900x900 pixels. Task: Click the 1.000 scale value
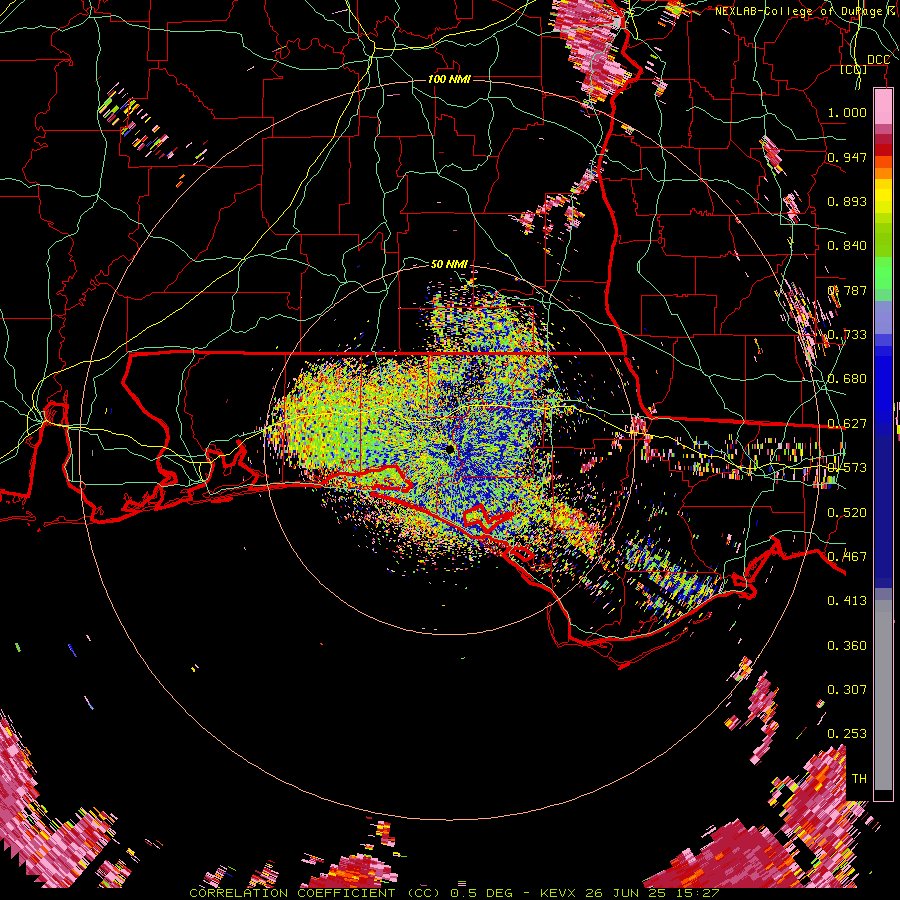point(847,112)
